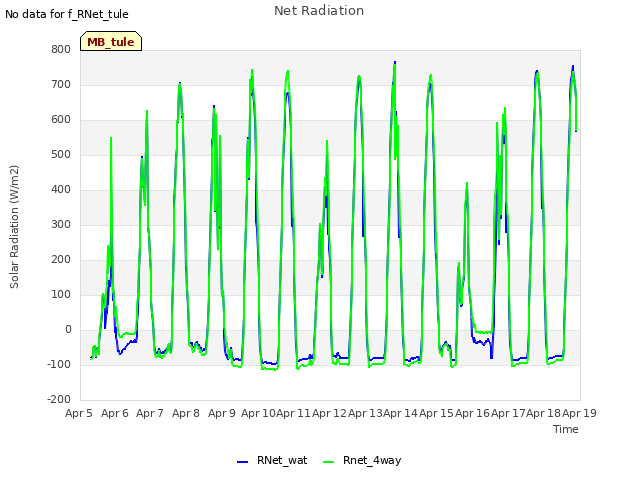Click the blue RNet_wat legend swatch
Viewport: 640px width, 480px height.
242,462
